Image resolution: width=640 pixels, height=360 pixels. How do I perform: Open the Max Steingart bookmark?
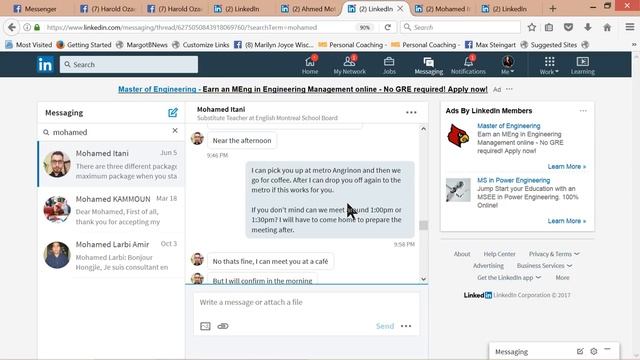490,44
